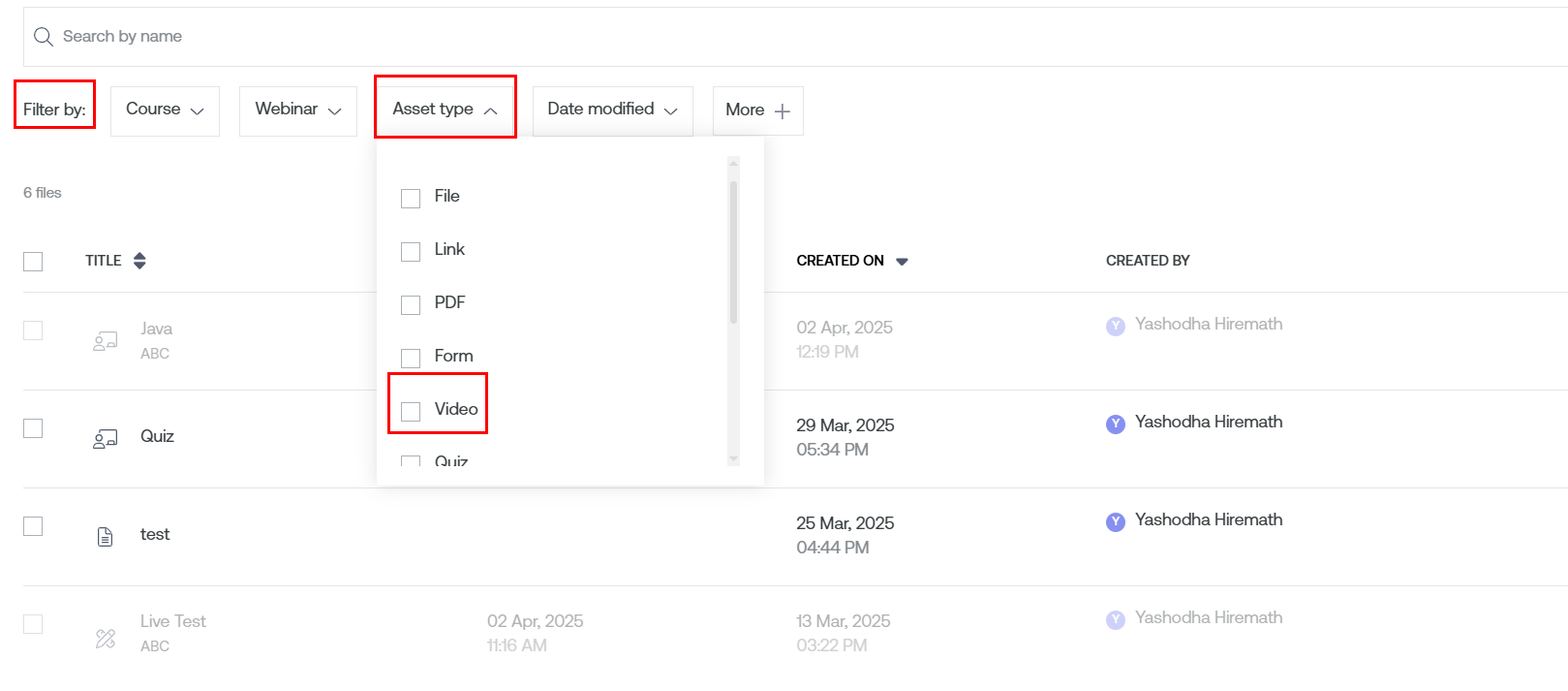The height and width of the screenshot is (691, 1568).
Task: Check the Video asset type option
Action: (x=411, y=411)
